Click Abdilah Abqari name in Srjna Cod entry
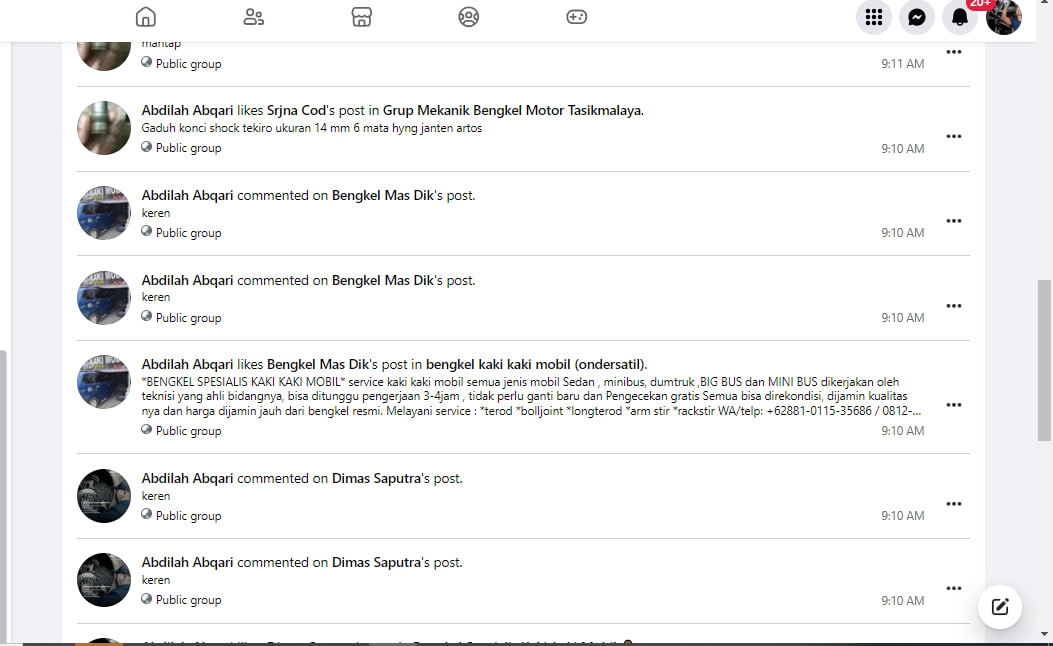The height and width of the screenshot is (646, 1053). pos(187,110)
